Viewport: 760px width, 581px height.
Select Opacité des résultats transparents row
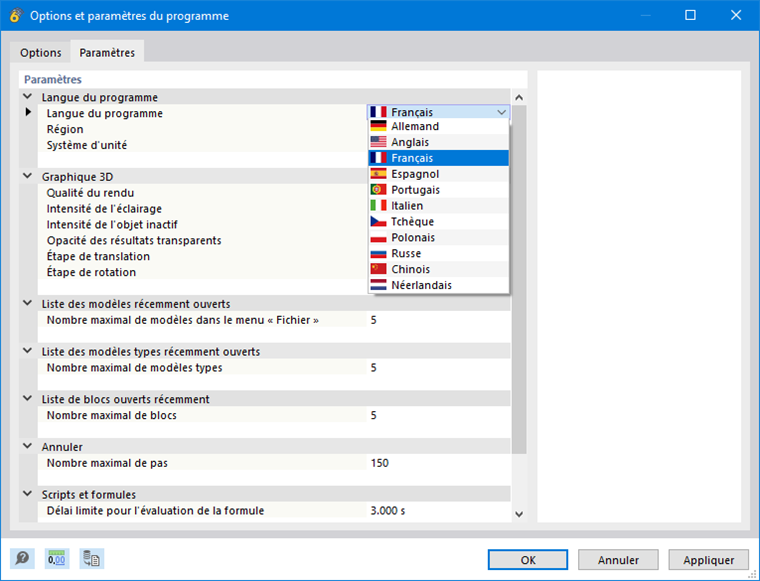[x=202, y=240]
